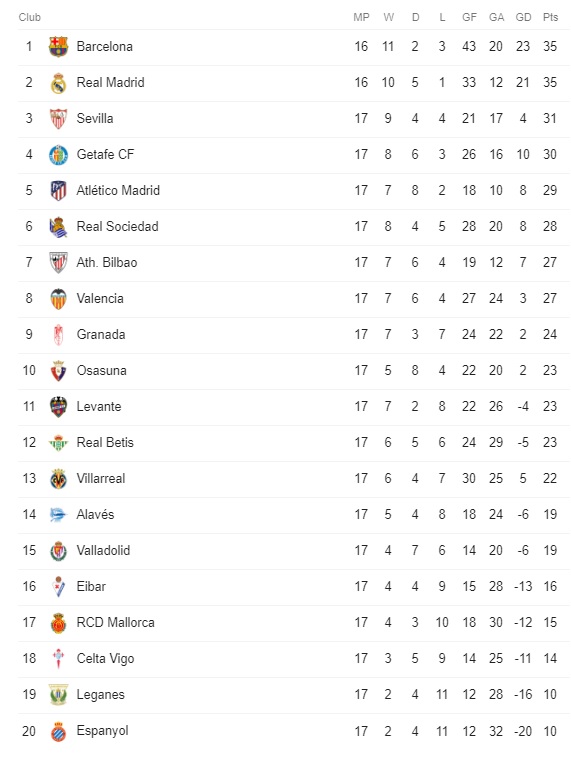Image resolution: width=571 pixels, height=768 pixels.
Task: Open the Celta Vigo team row
Action: pos(294,659)
